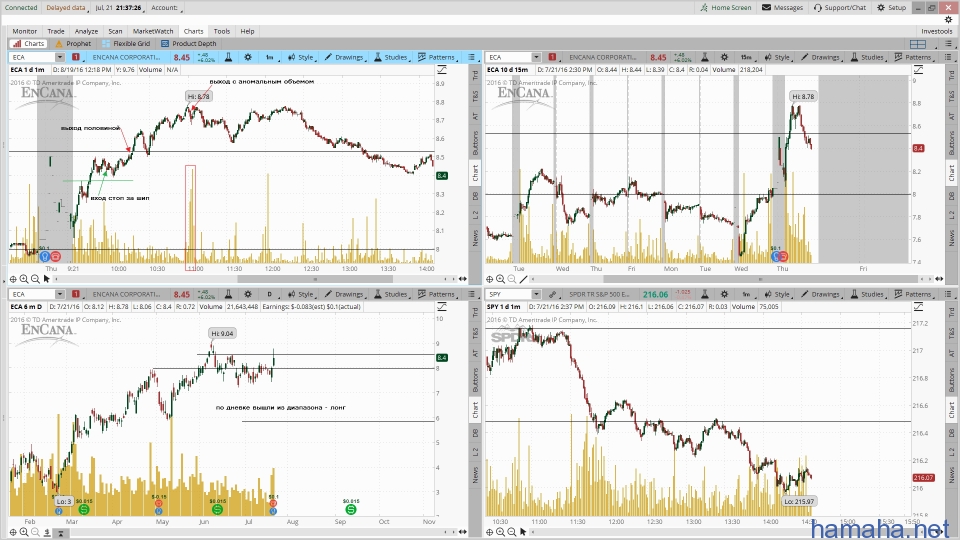The image size is (960, 540).
Task: Open red link color selector in ECA 1m chart
Action: tap(76, 57)
